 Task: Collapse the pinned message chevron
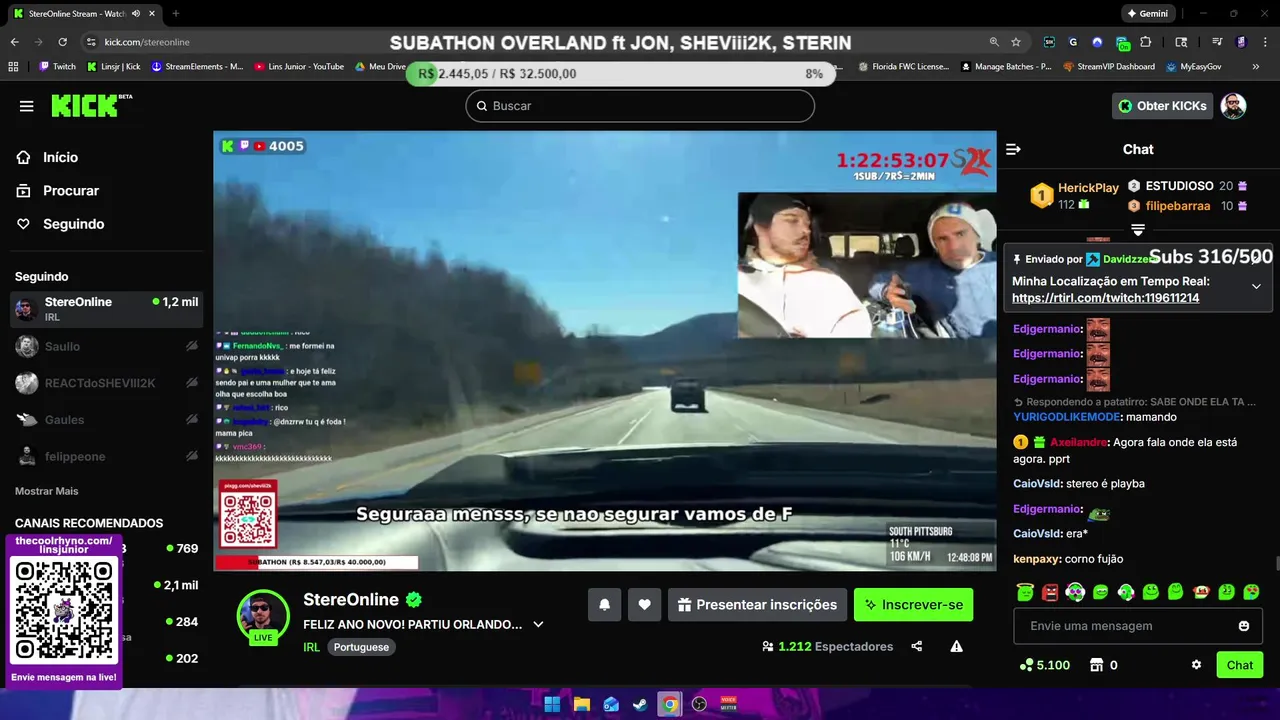[1256, 286]
